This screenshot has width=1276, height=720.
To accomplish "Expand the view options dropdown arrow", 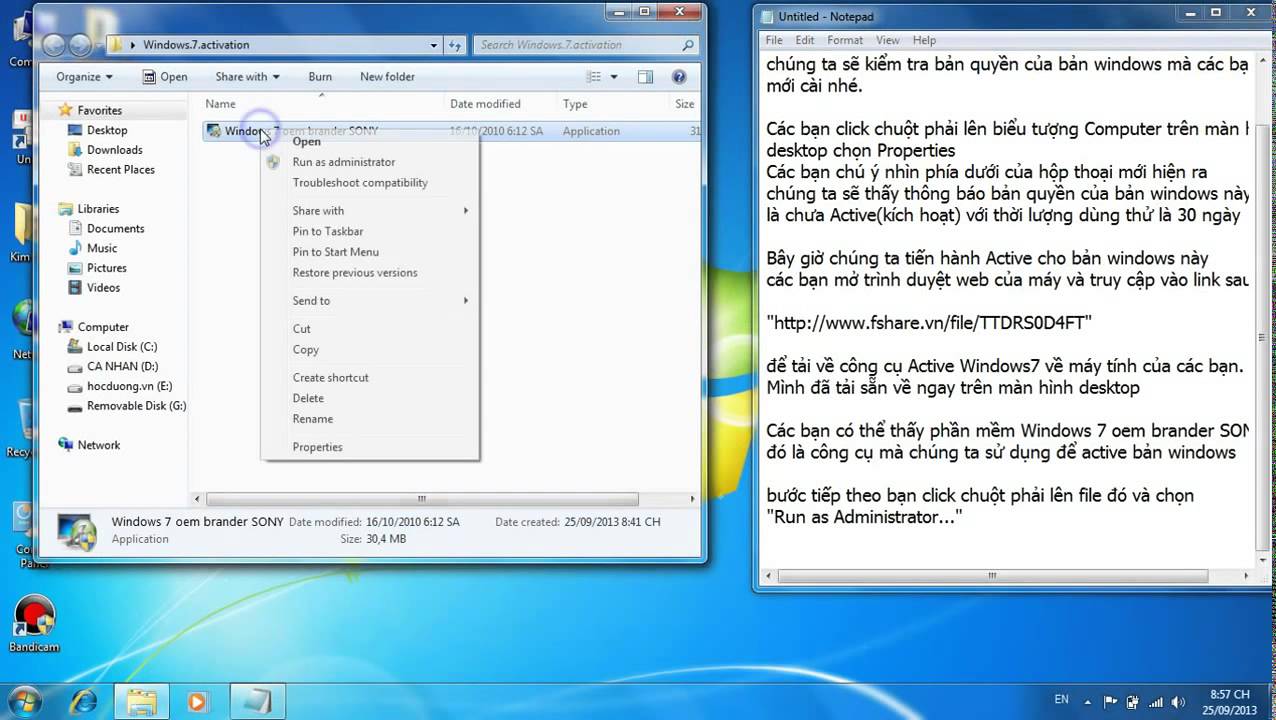I will (x=614, y=77).
